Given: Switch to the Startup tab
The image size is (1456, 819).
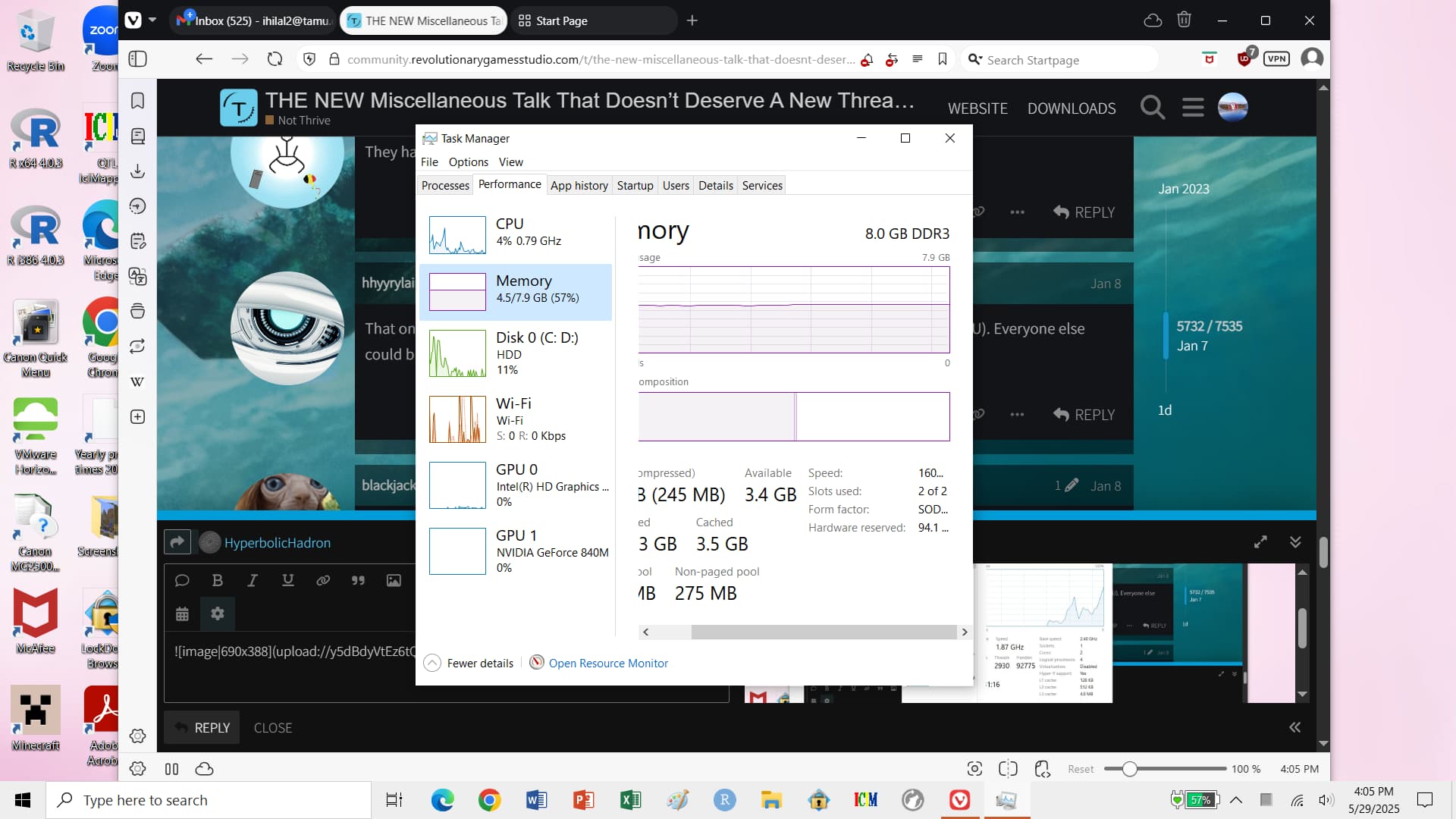Looking at the screenshot, I should [x=635, y=185].
